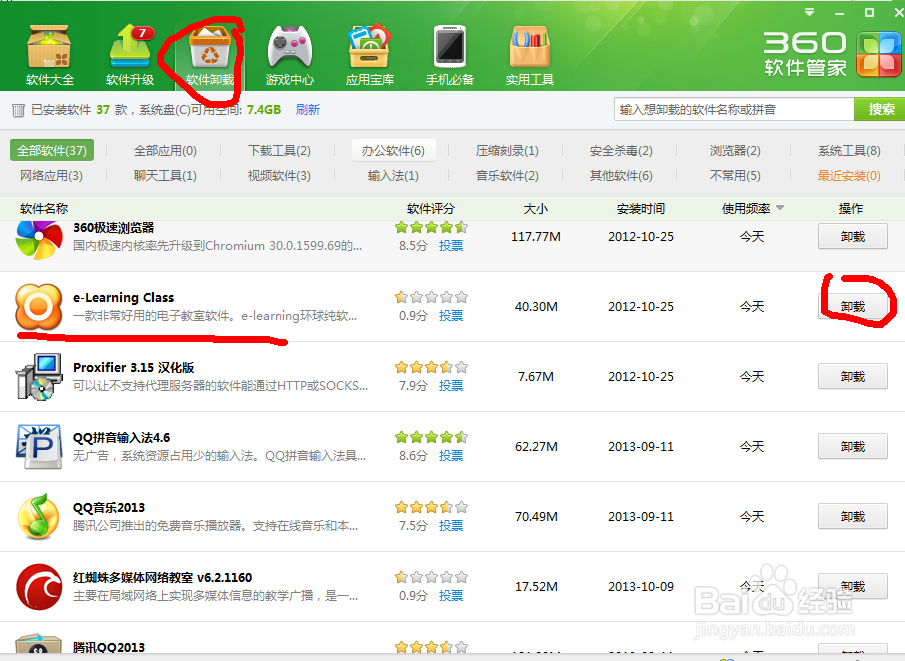The image size is (905, 661).
Task: Click the 2013-10-09 install date
Action: click(641, 587)
